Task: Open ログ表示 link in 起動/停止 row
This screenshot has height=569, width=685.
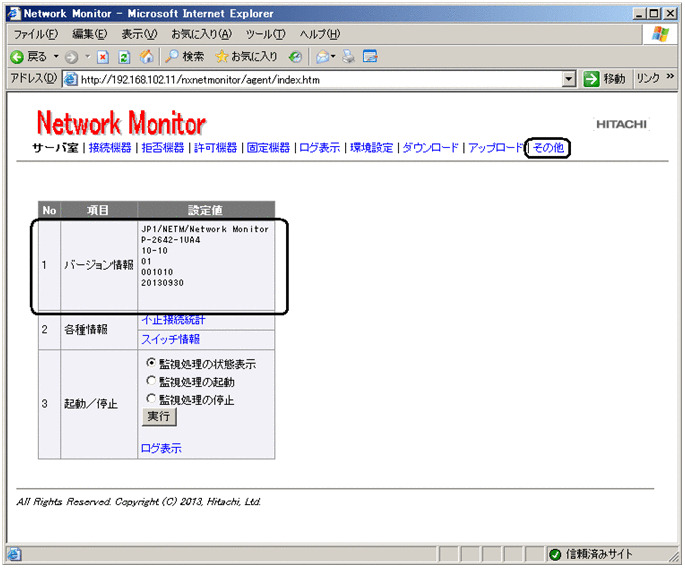Action: [x=161, y=448]
